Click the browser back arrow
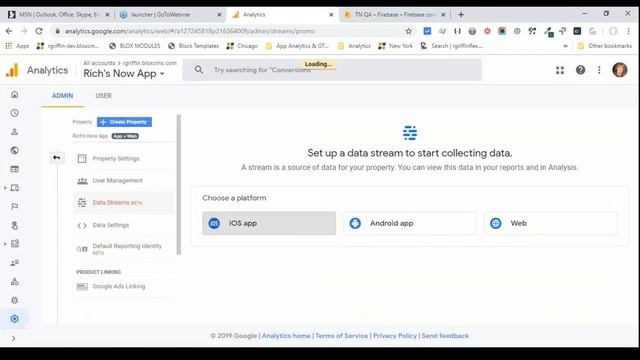Image resolution: width=640 pixels, height=360 pixels. [x=9, y=31]
